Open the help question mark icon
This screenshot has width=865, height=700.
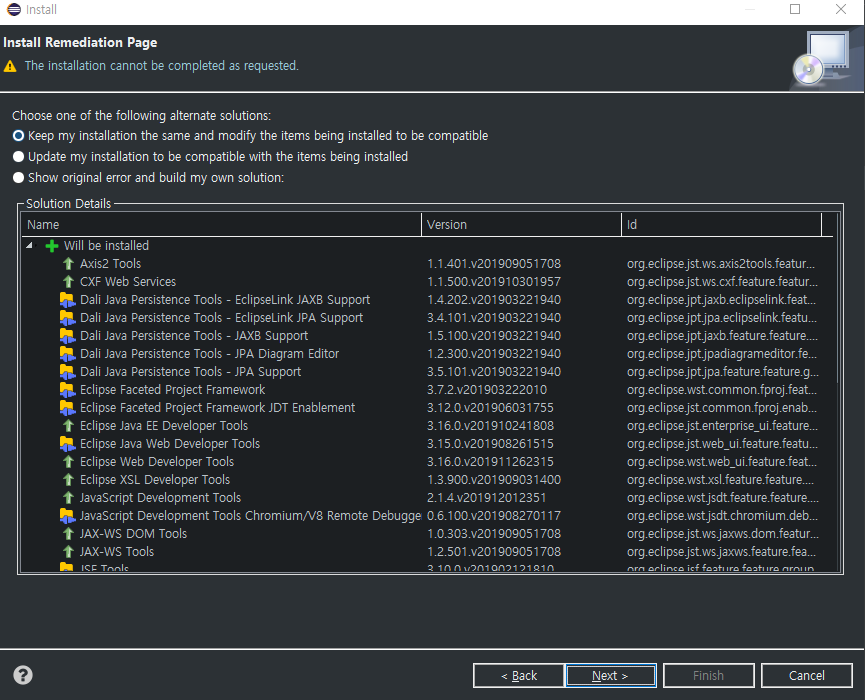[23, 675]
